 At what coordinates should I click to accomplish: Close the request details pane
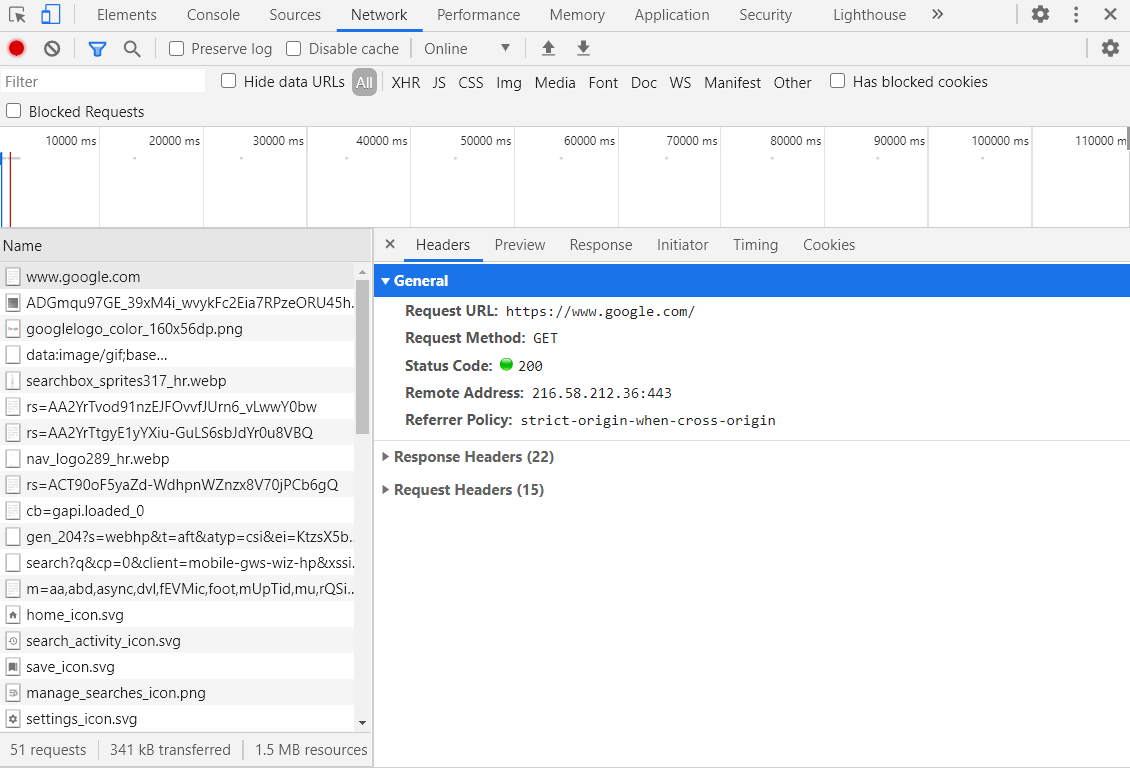[390, 244]
